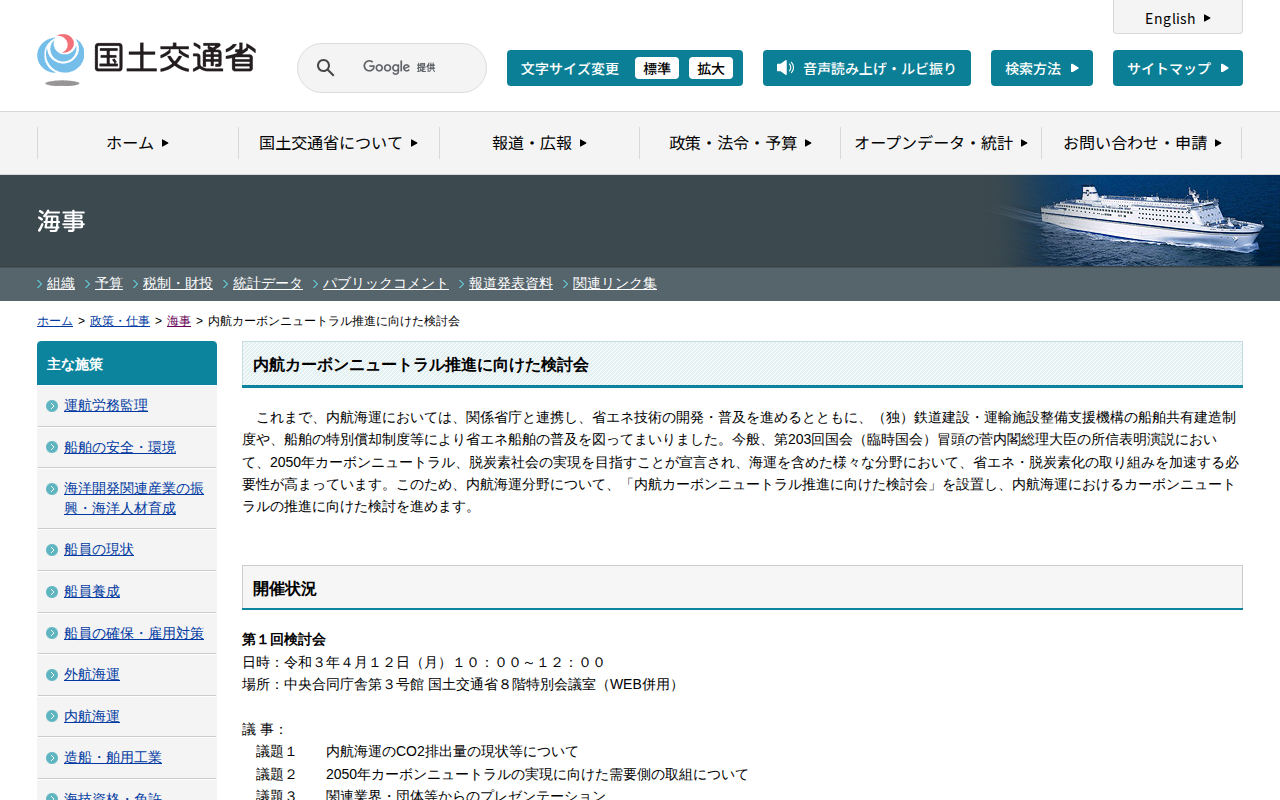
Task: Expand the 報道・広報 menu
Action: [x=540, y=143]
